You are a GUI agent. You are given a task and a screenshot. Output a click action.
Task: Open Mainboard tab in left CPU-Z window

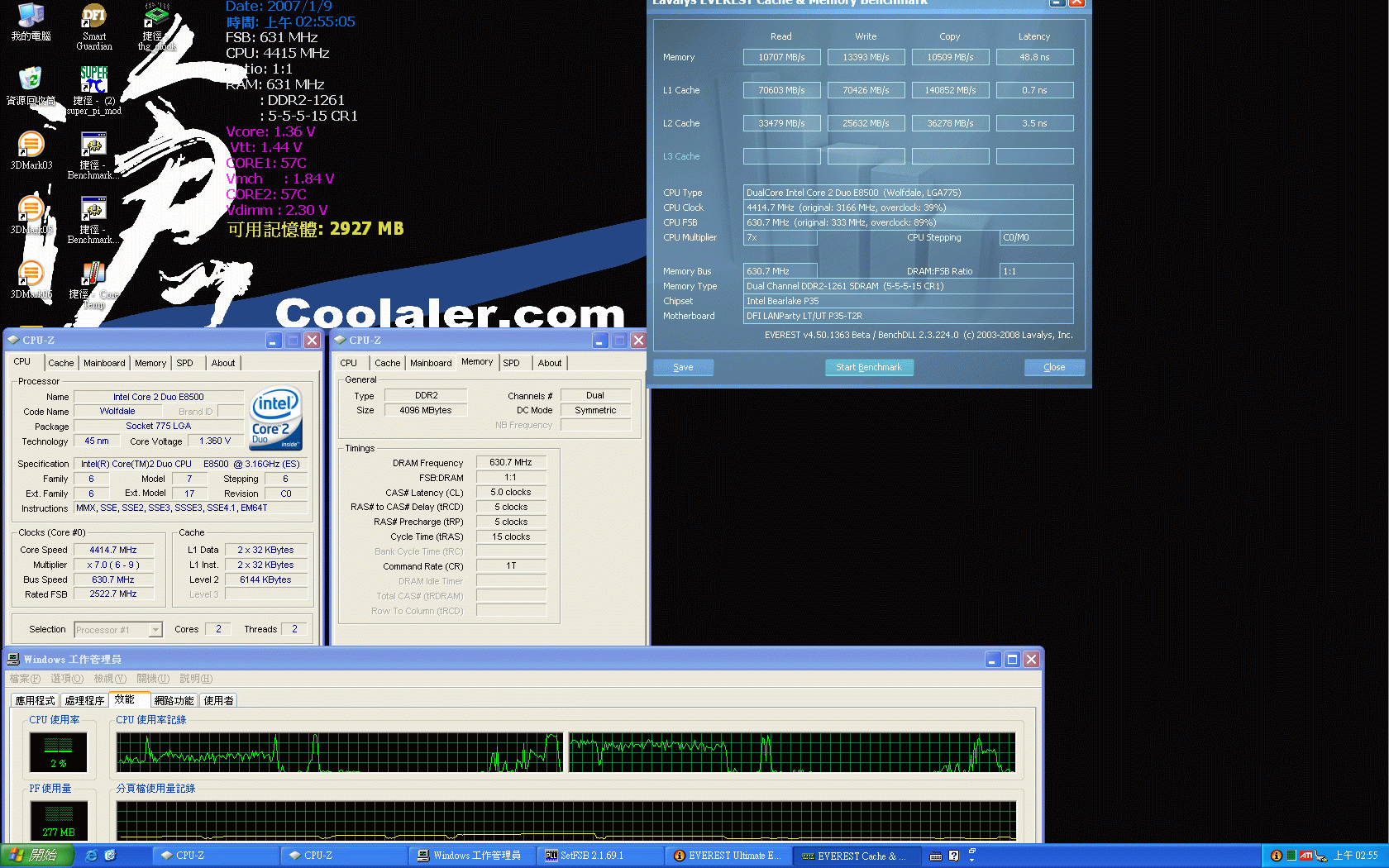point(104,363)
